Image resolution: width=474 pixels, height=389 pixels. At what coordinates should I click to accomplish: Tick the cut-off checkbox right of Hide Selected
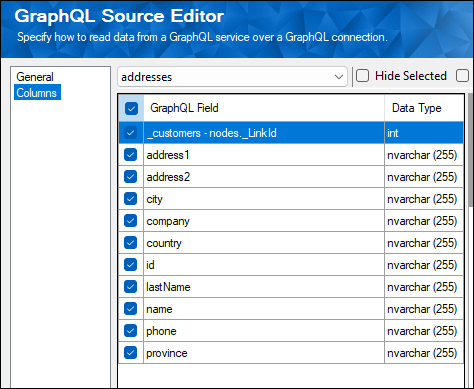point(462,76)
